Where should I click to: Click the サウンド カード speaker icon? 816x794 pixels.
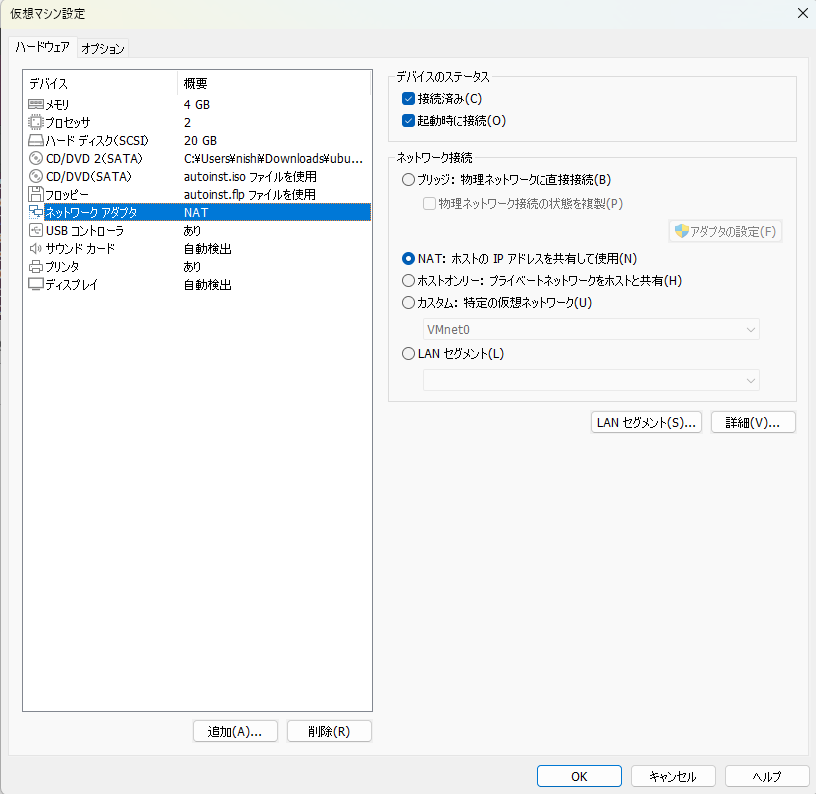[35, 248]
